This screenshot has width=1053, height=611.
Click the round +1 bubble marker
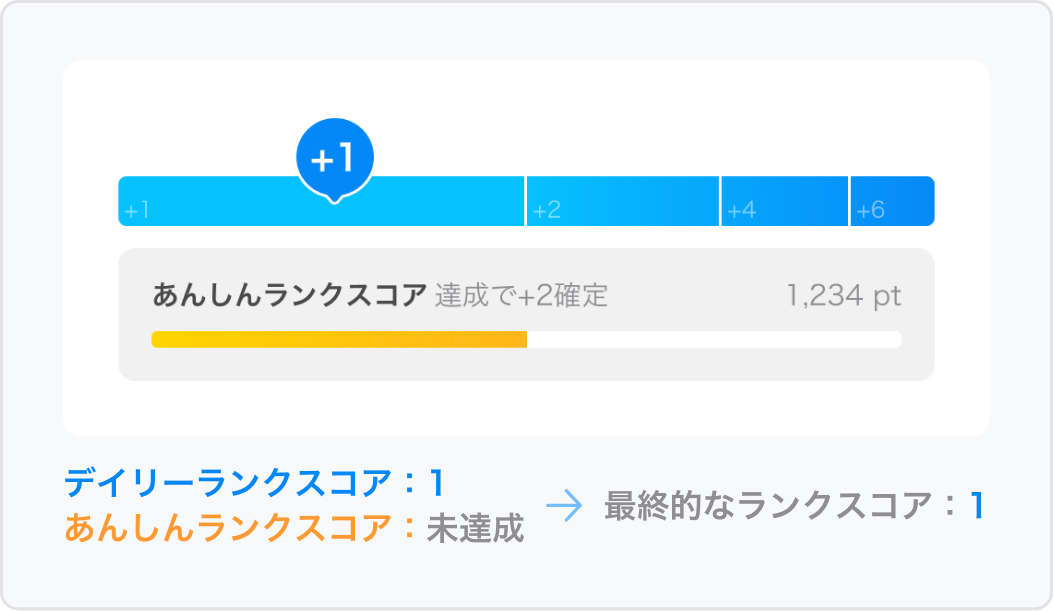tap(334, 157)
